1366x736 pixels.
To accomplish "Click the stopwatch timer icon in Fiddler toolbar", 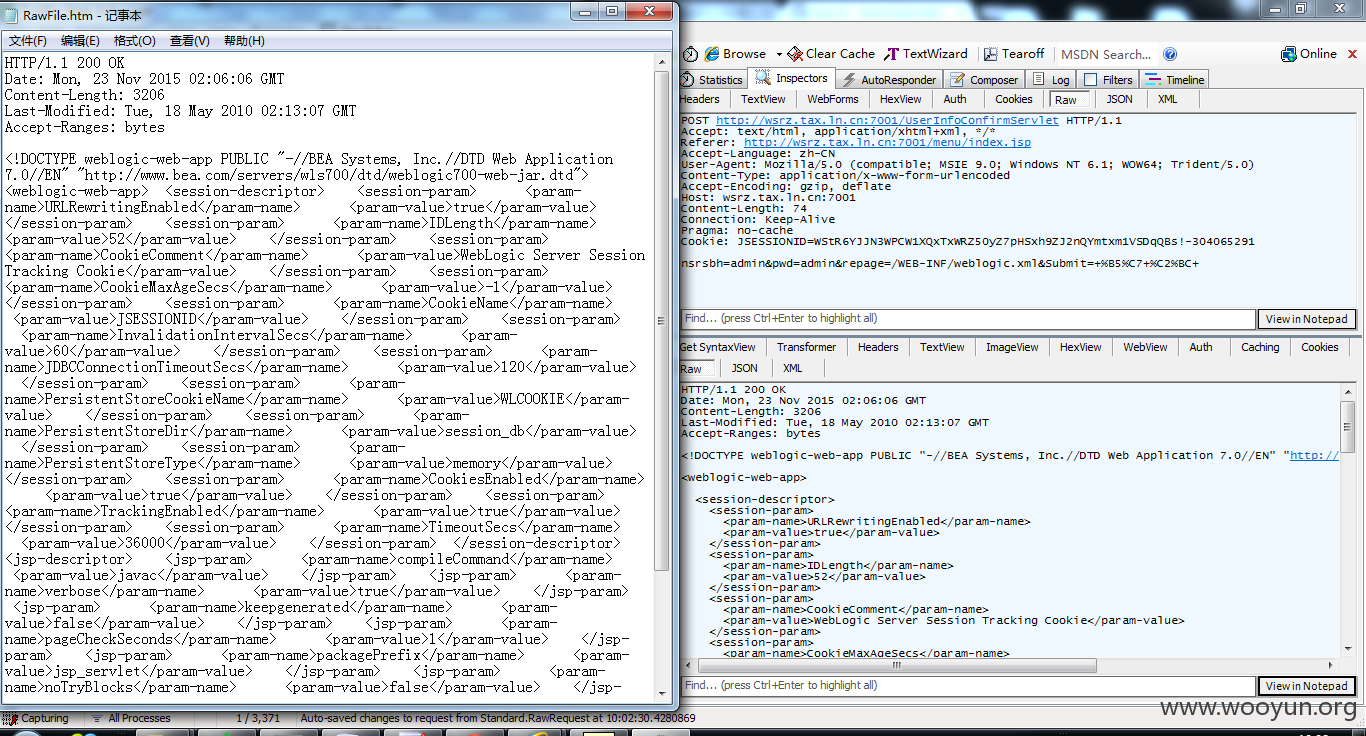I will (x=690, y=54).
